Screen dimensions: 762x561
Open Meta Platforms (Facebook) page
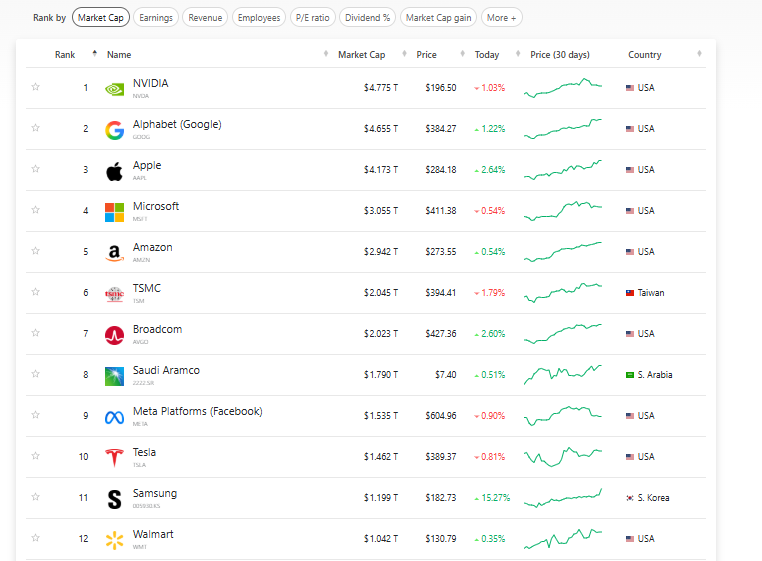[198, 411]
